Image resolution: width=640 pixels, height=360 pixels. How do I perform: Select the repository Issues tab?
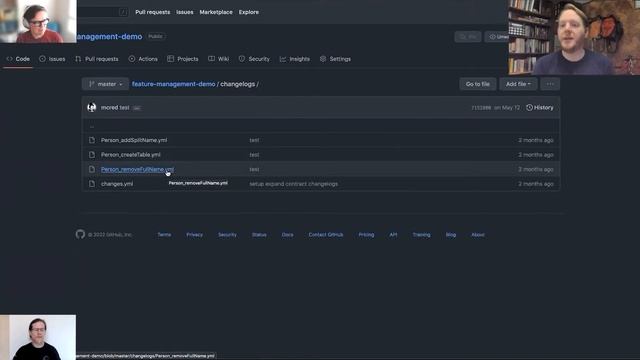click(52, 59)
